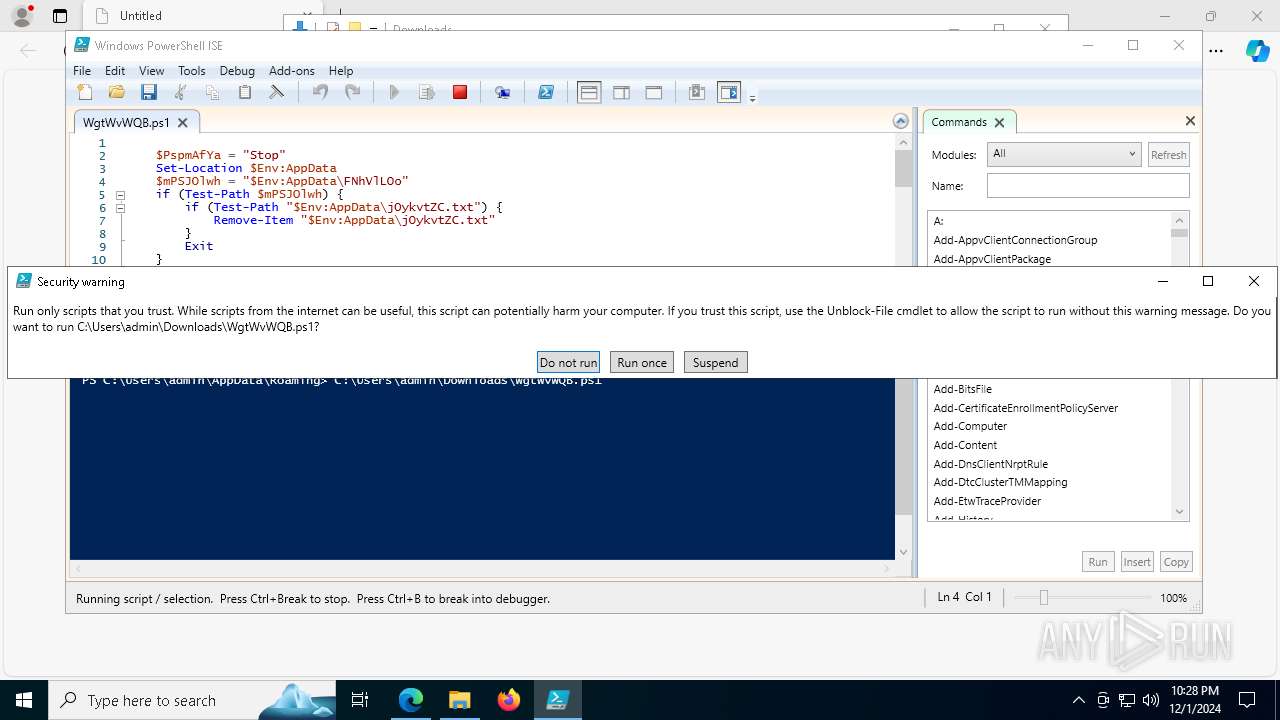This screenshot has height=720, width=1280.
Task: Open a script with the folder icon
Action: 117,93
